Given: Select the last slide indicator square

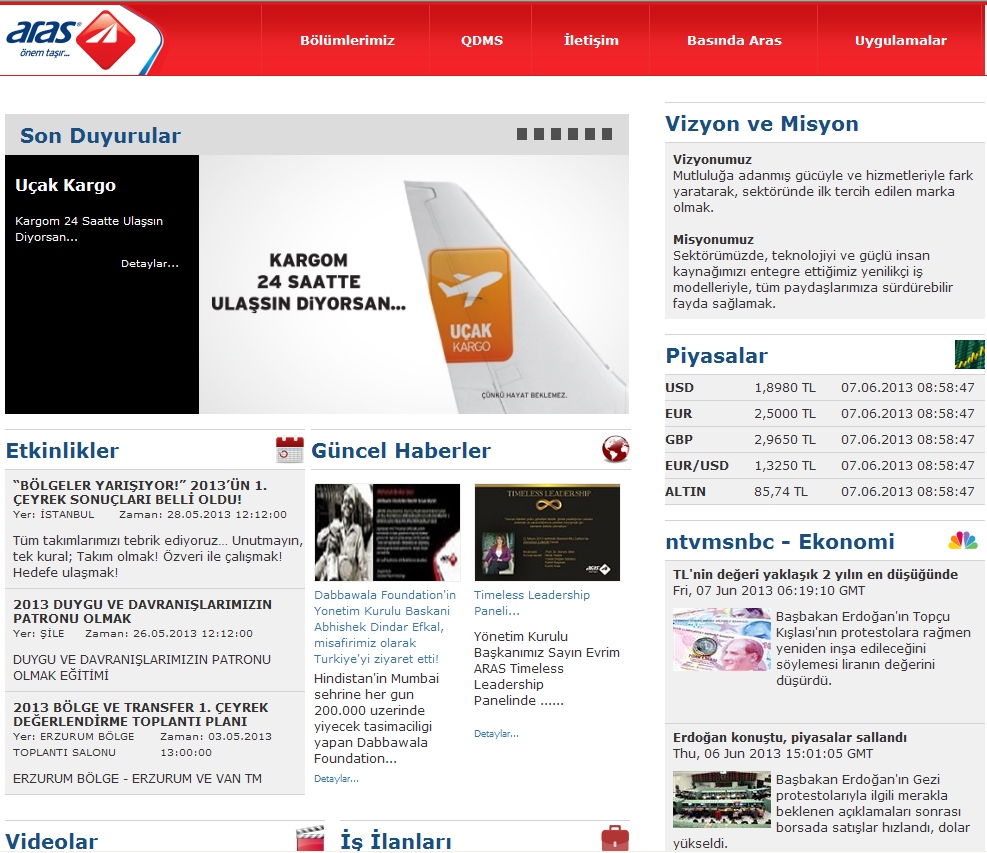Looking at the screenshot, I should click(607, 134).
